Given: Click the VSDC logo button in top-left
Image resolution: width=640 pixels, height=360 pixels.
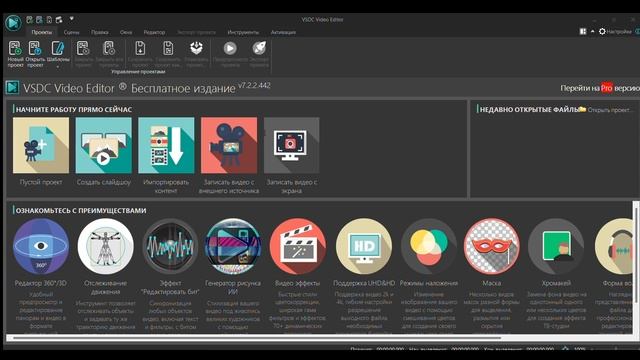Looking at the screenshot, I should [x=13, y=23].
